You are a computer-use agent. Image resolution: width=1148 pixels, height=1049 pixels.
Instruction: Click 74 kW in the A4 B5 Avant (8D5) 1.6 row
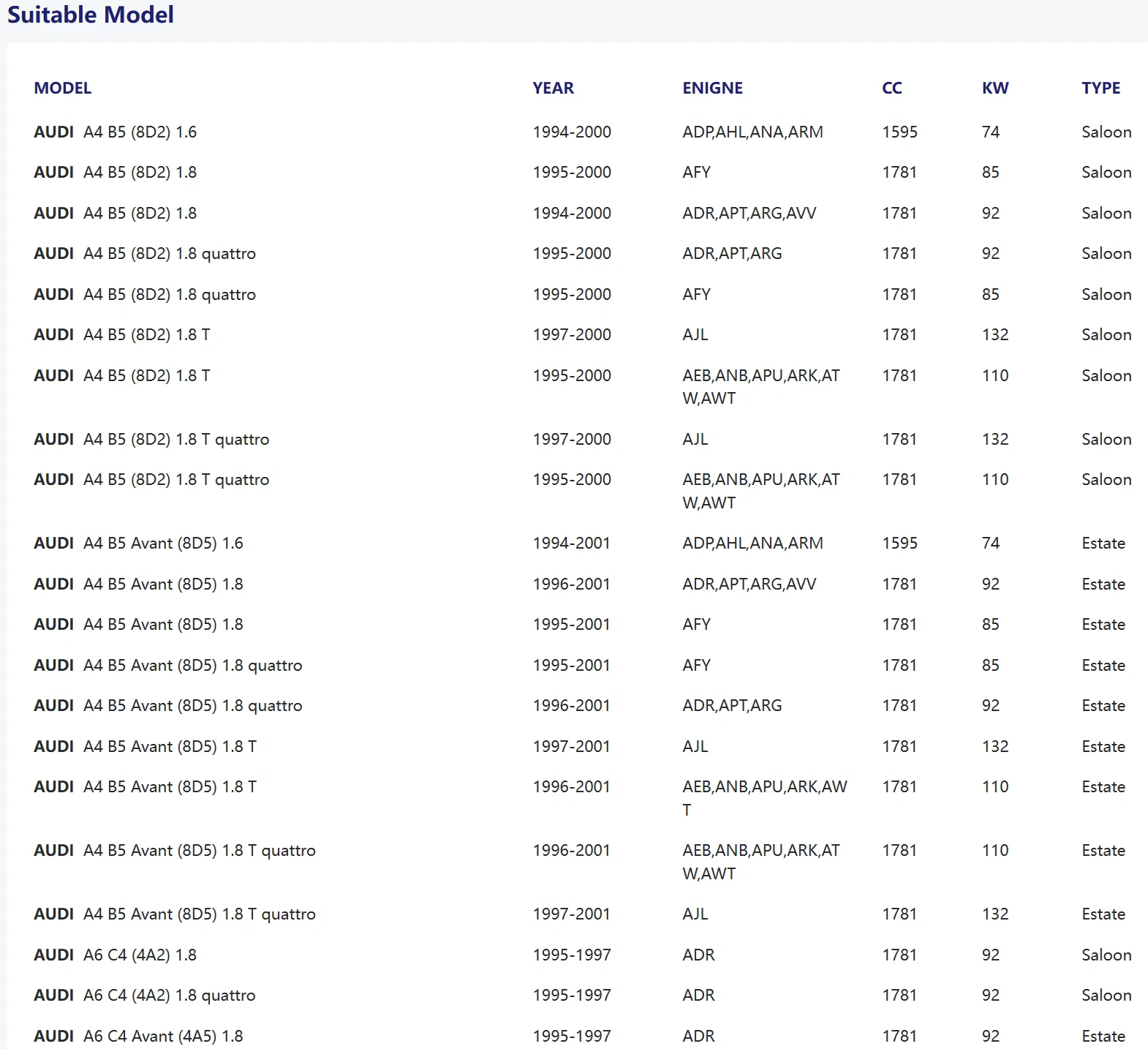(x=990, y=544)
